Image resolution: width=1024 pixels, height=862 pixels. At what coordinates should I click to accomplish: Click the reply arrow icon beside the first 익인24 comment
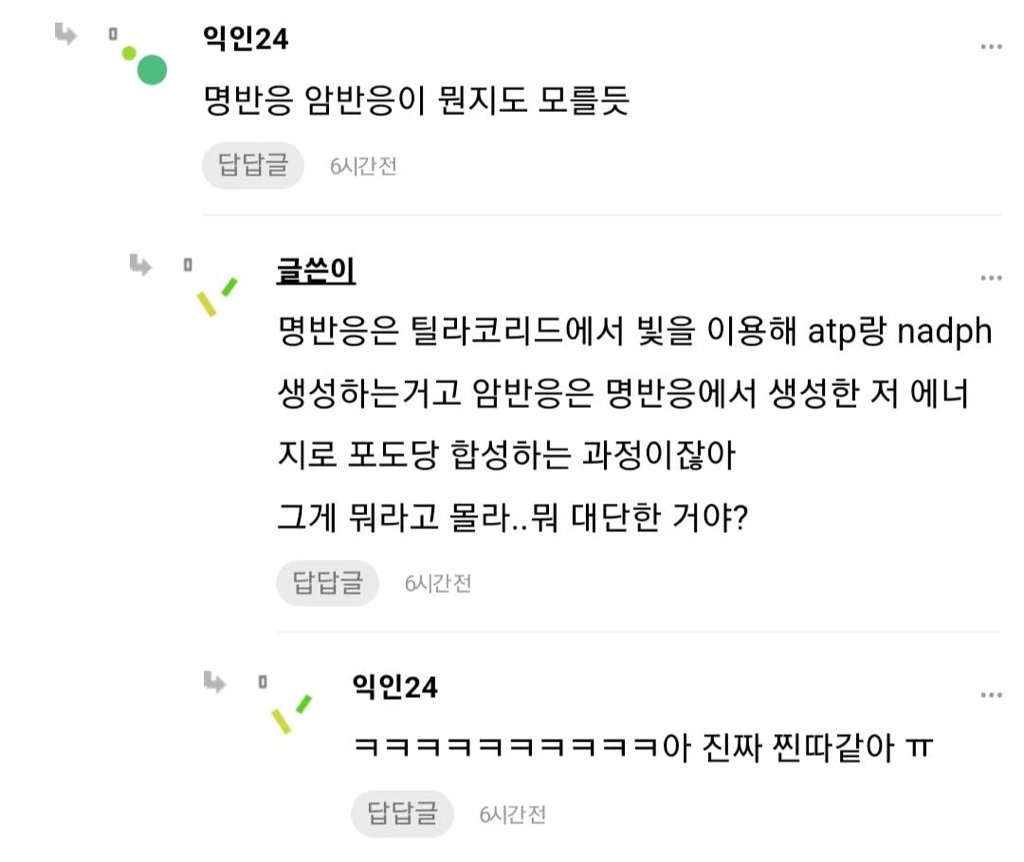(66, 35)
